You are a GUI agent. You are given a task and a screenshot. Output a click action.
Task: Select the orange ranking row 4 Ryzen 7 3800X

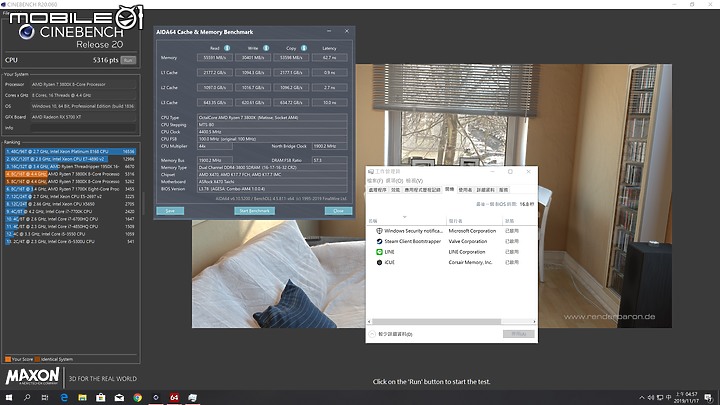coord(70,174)
